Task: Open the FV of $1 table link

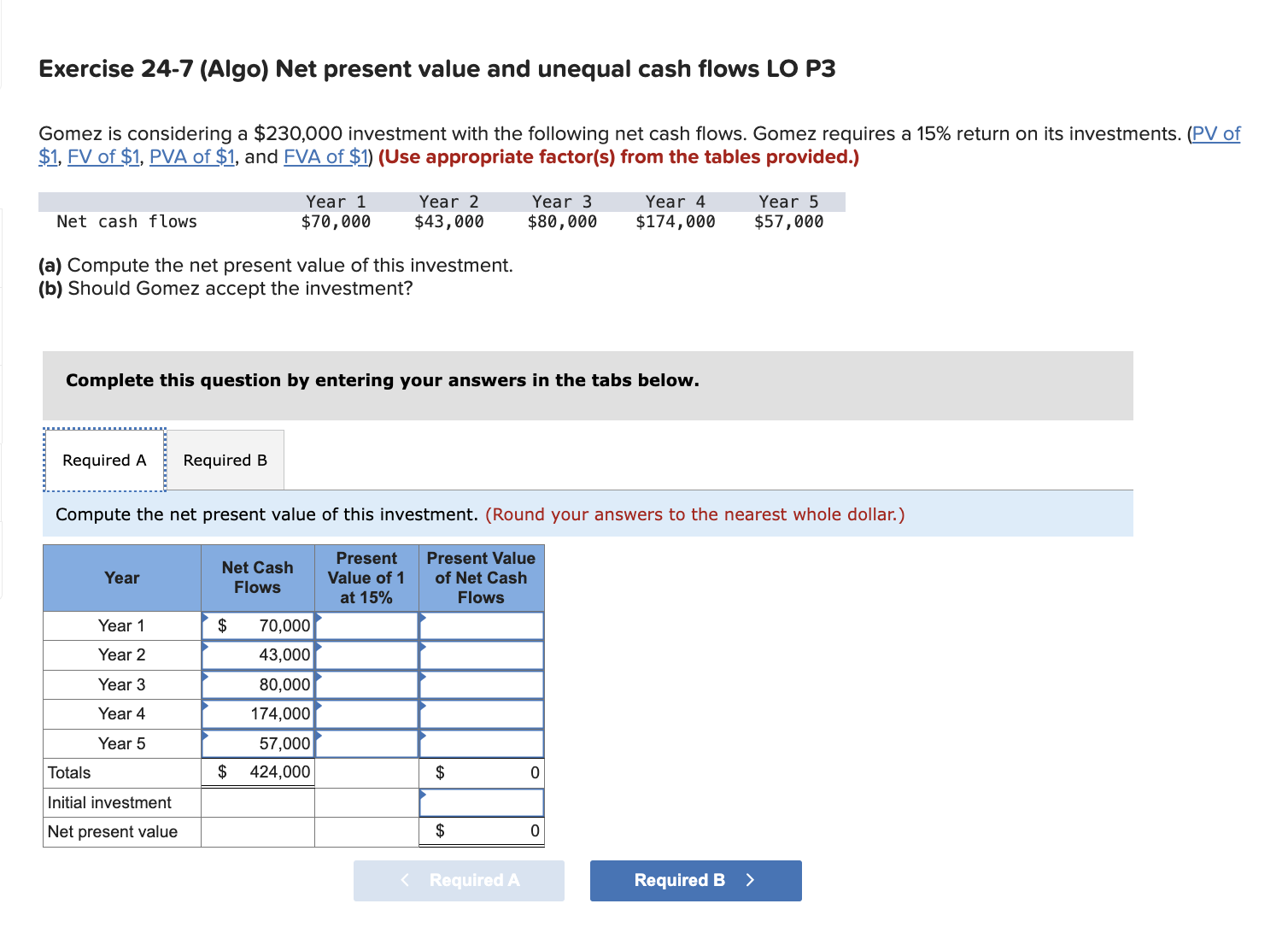Action: click(102, 156)
